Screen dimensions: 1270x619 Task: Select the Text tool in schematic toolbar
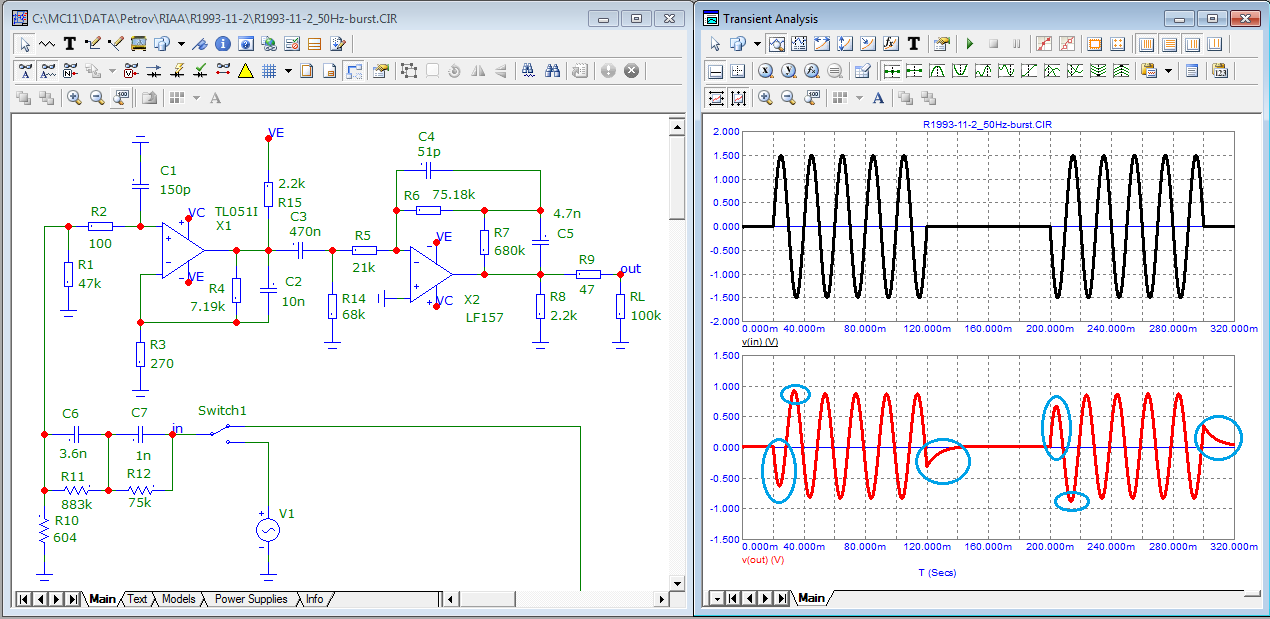(x=70, y=44)
